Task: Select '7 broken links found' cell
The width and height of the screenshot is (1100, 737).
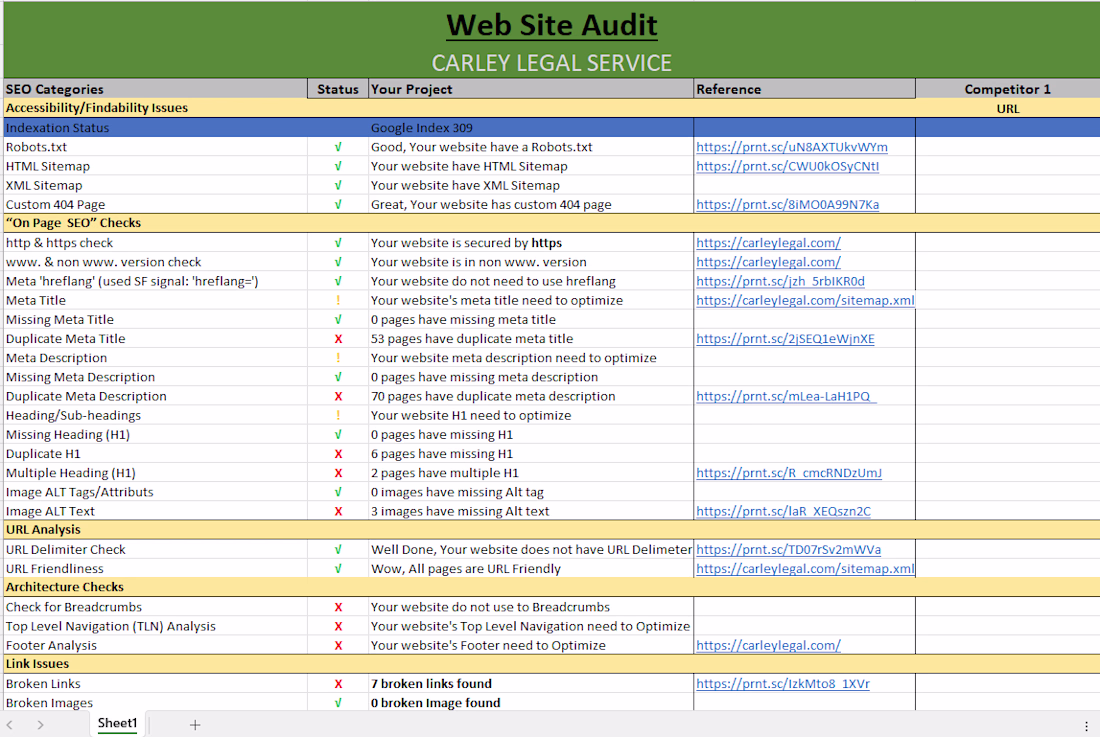Action: point(530,684)
